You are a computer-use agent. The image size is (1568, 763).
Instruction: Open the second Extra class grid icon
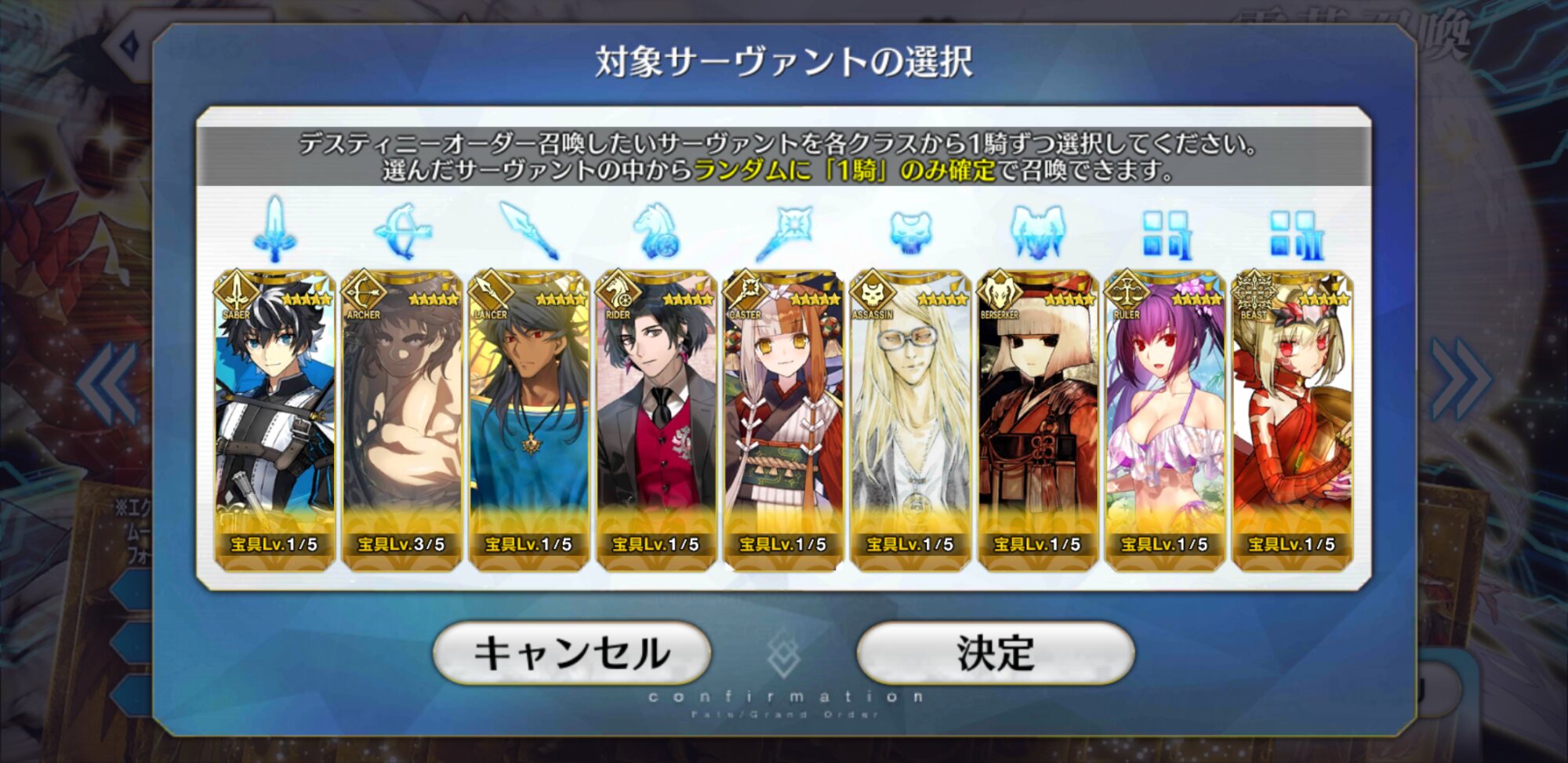pos(1296,234)
